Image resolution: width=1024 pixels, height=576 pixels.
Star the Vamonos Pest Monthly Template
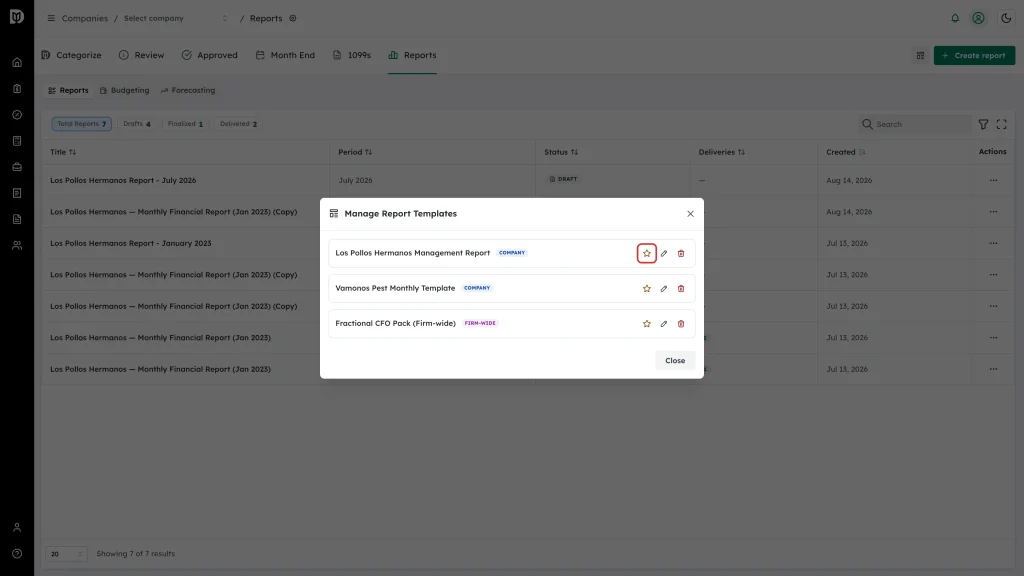coord(647,289)
